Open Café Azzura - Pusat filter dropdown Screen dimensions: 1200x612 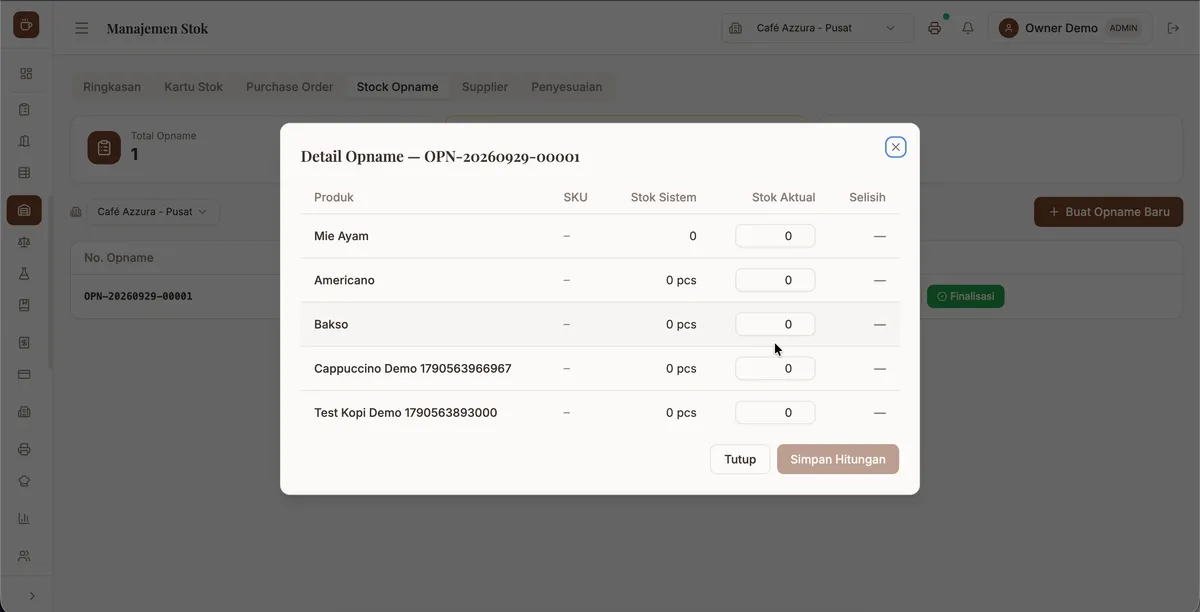152,212
